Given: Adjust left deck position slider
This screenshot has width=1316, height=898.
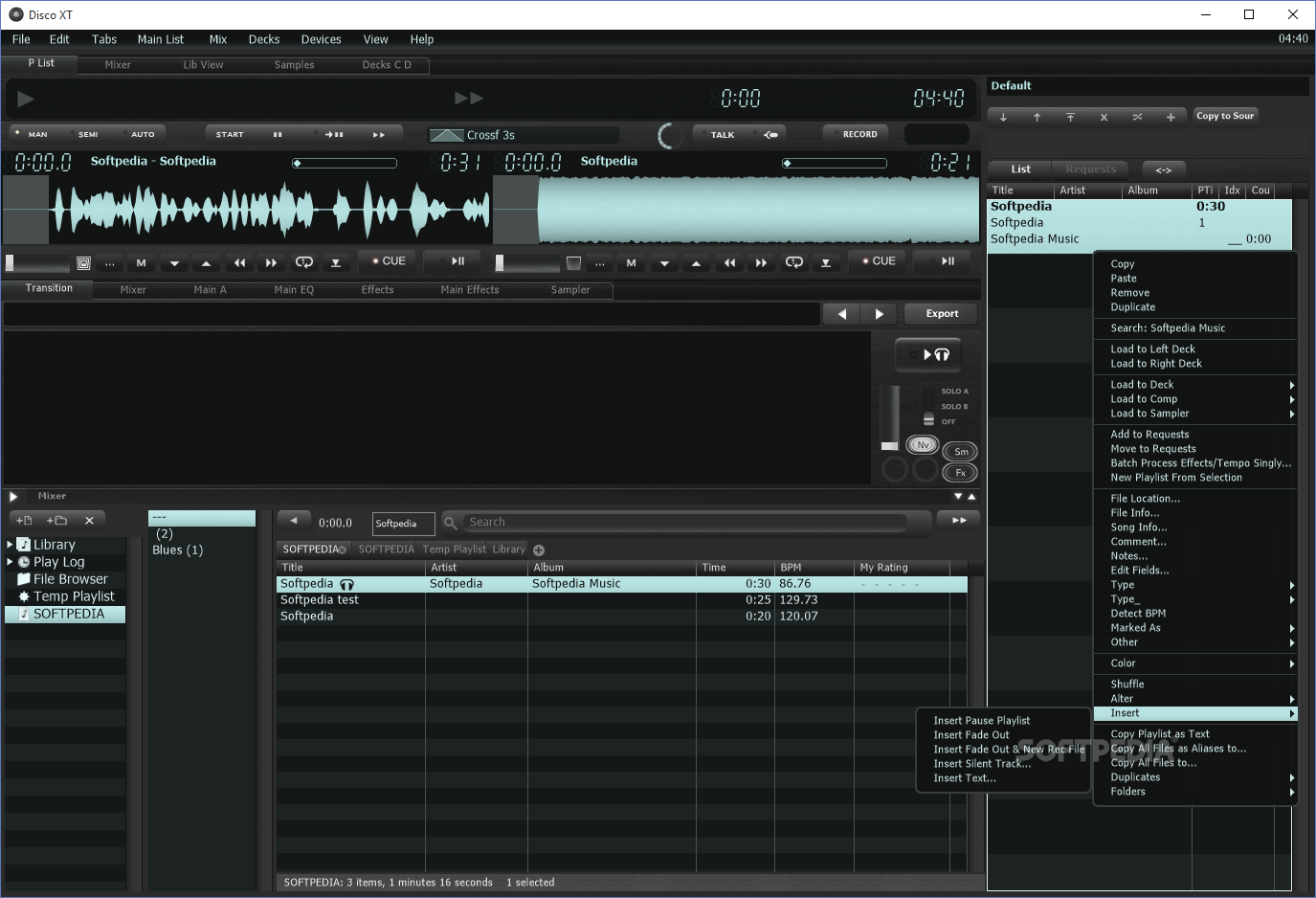Looking at the screenshot, I should [x=345, y=163].
